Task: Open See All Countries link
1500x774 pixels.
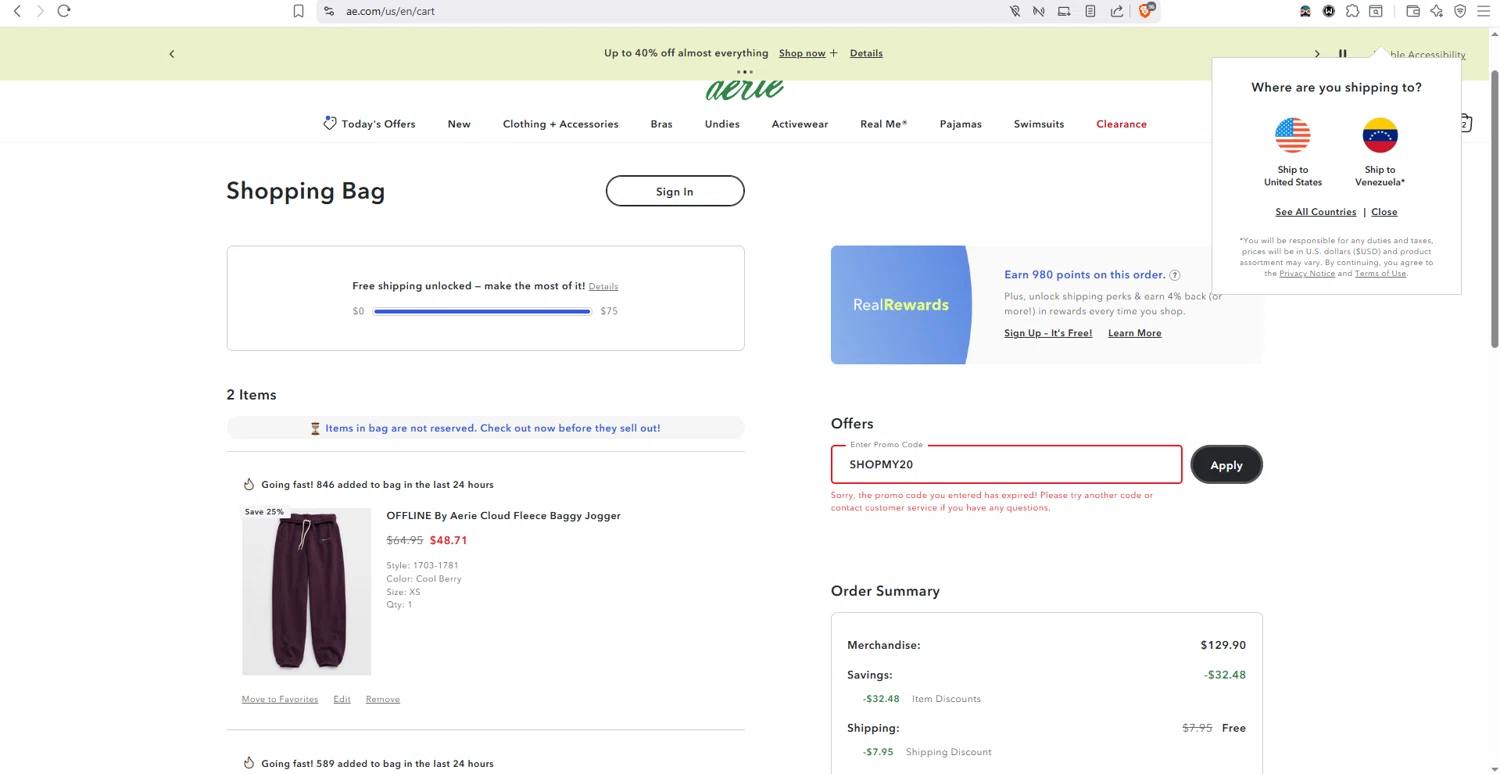Action: (1316, 212)
